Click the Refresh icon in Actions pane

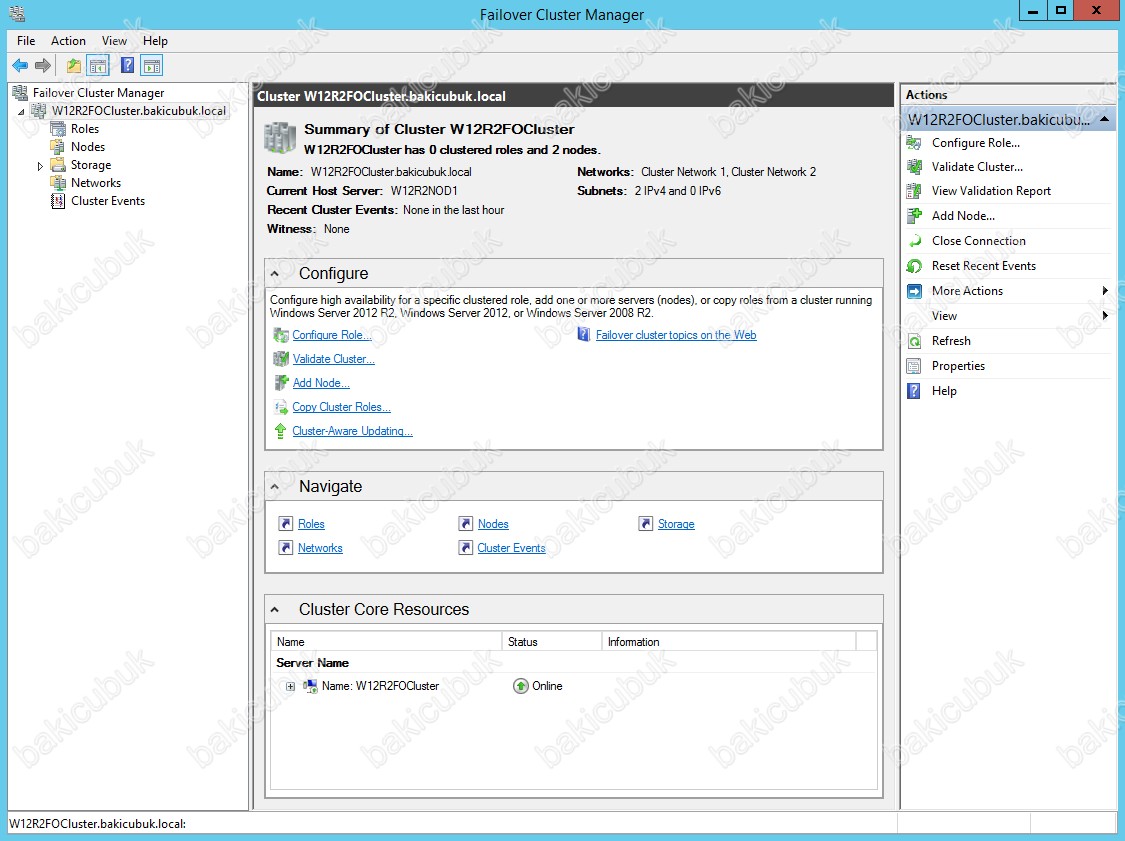click(914, 342)
